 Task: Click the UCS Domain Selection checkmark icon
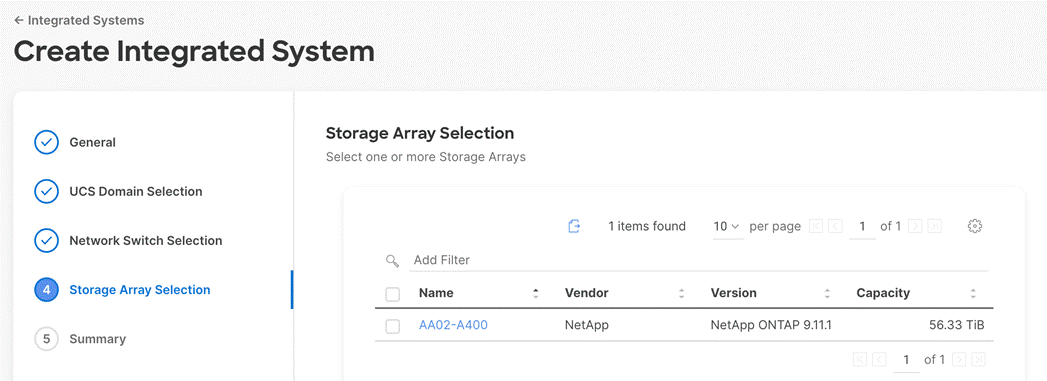(x=46, y=192)
